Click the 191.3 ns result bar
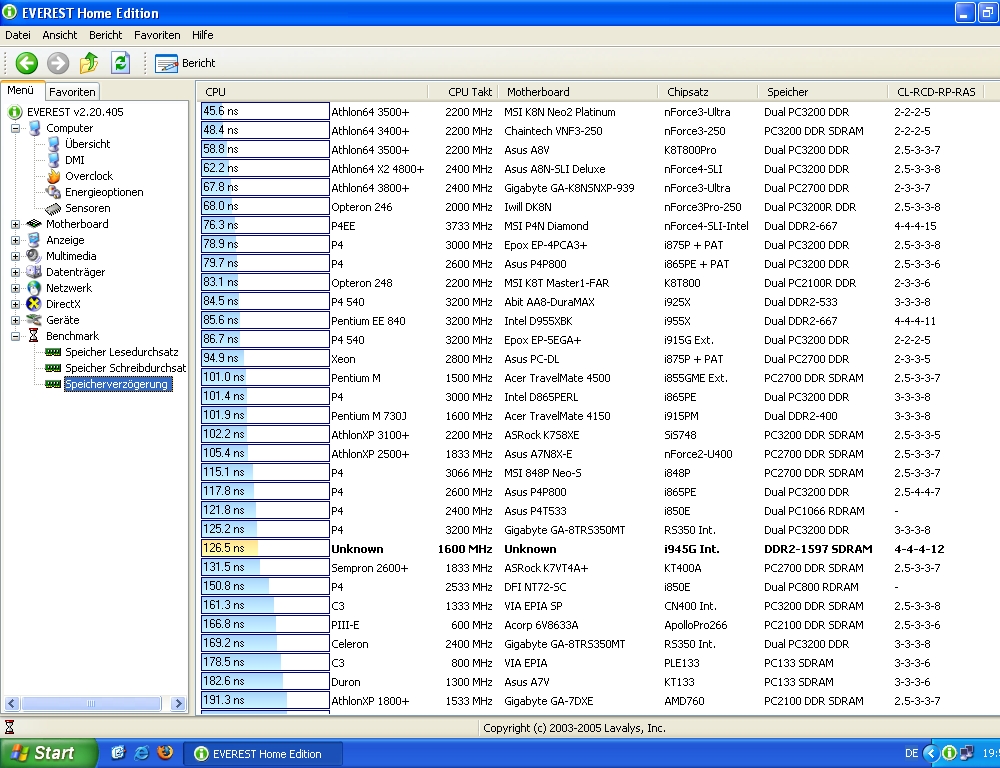 tap(265, 700)
